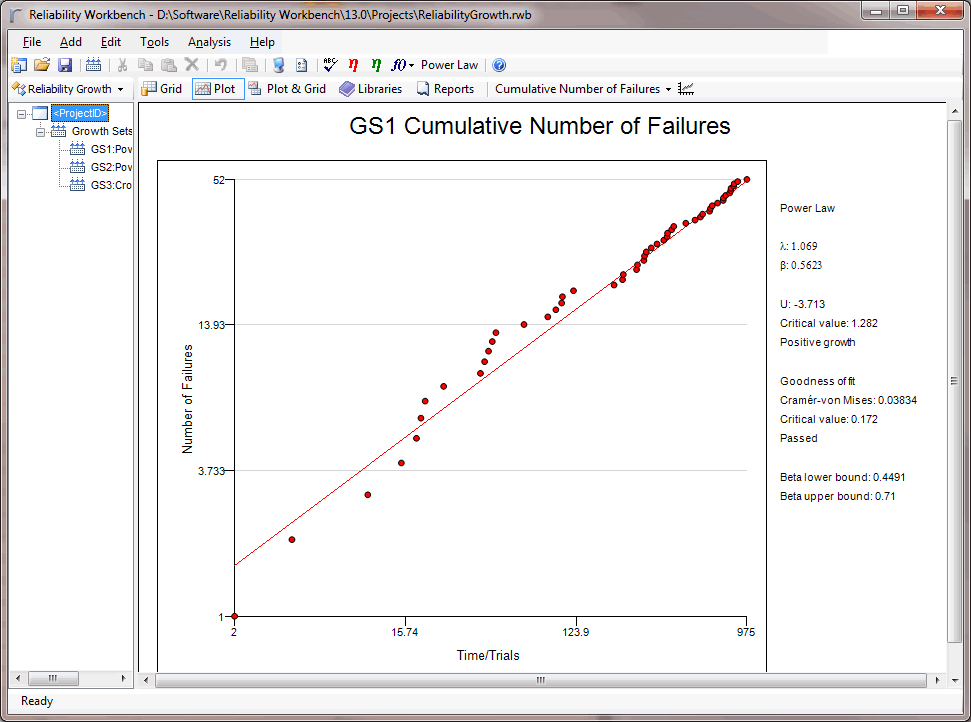The width and height of the screenshot is (971, 722).
Task: Click the plot options icon beside Cumulative dropdown
Action: [686, 89]
